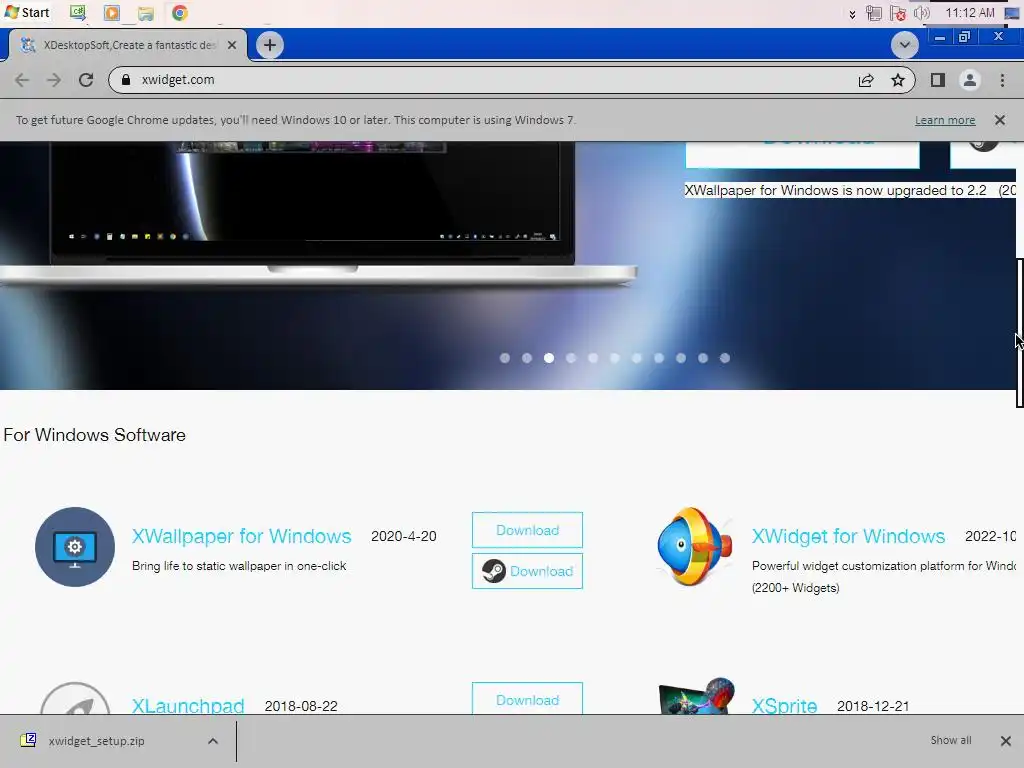The height and width of the screenshot is (768, 1024).
Task: Click the For Windows Software heading
Action: point(95,435)
